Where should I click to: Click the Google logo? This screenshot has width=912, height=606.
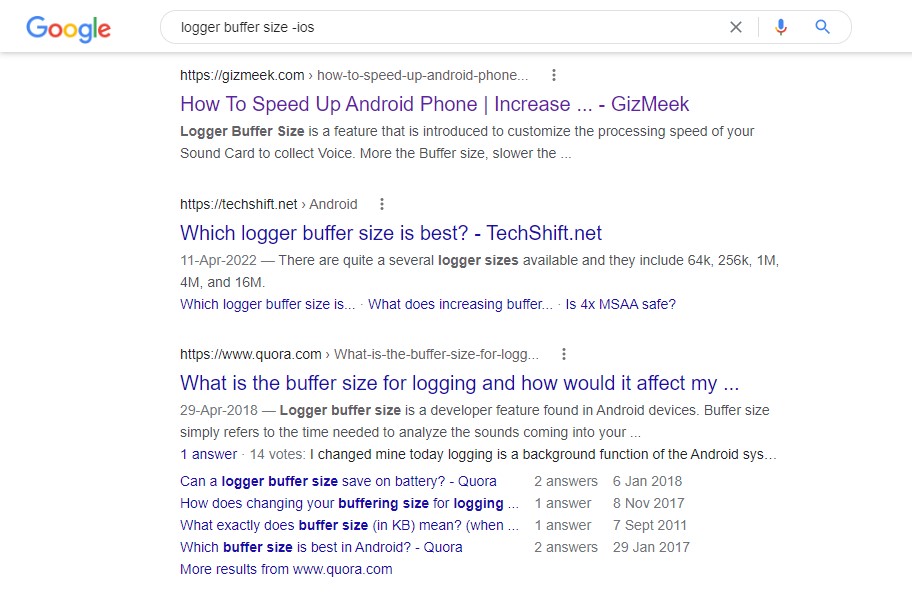coord(68,28)
